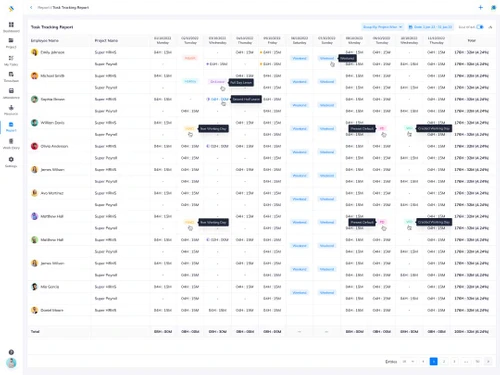Click Olivia Anderson's avatar
This screenshot has width=500, height=375.
(x=34, y=146)
